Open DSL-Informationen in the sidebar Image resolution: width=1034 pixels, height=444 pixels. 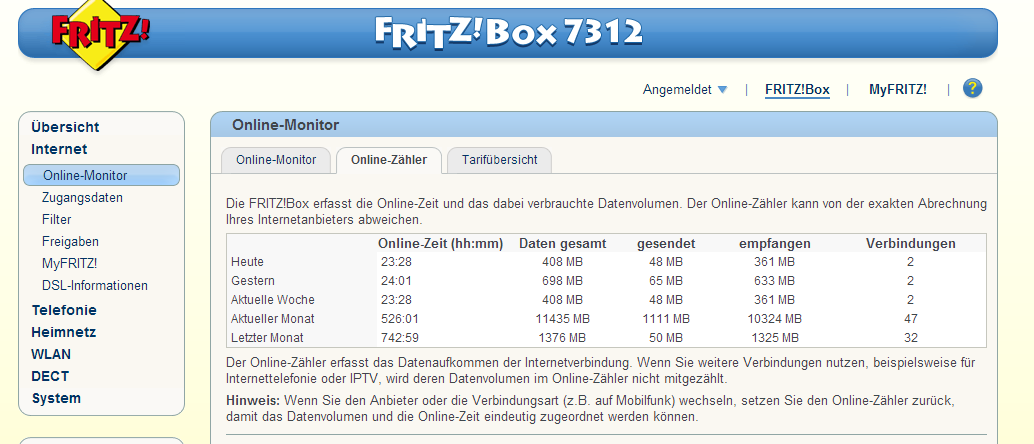click(95, 286)
